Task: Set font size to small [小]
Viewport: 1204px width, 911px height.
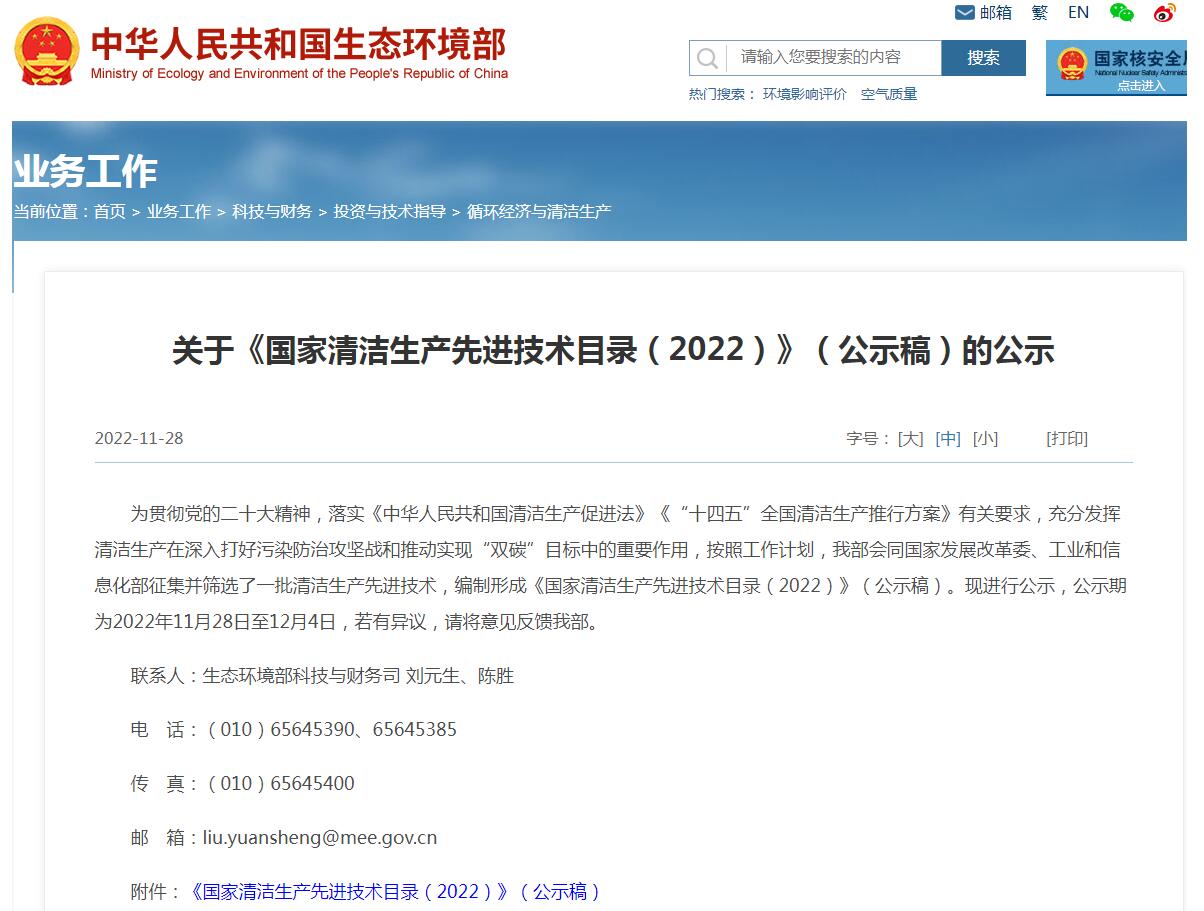Action: click(985, 439)
